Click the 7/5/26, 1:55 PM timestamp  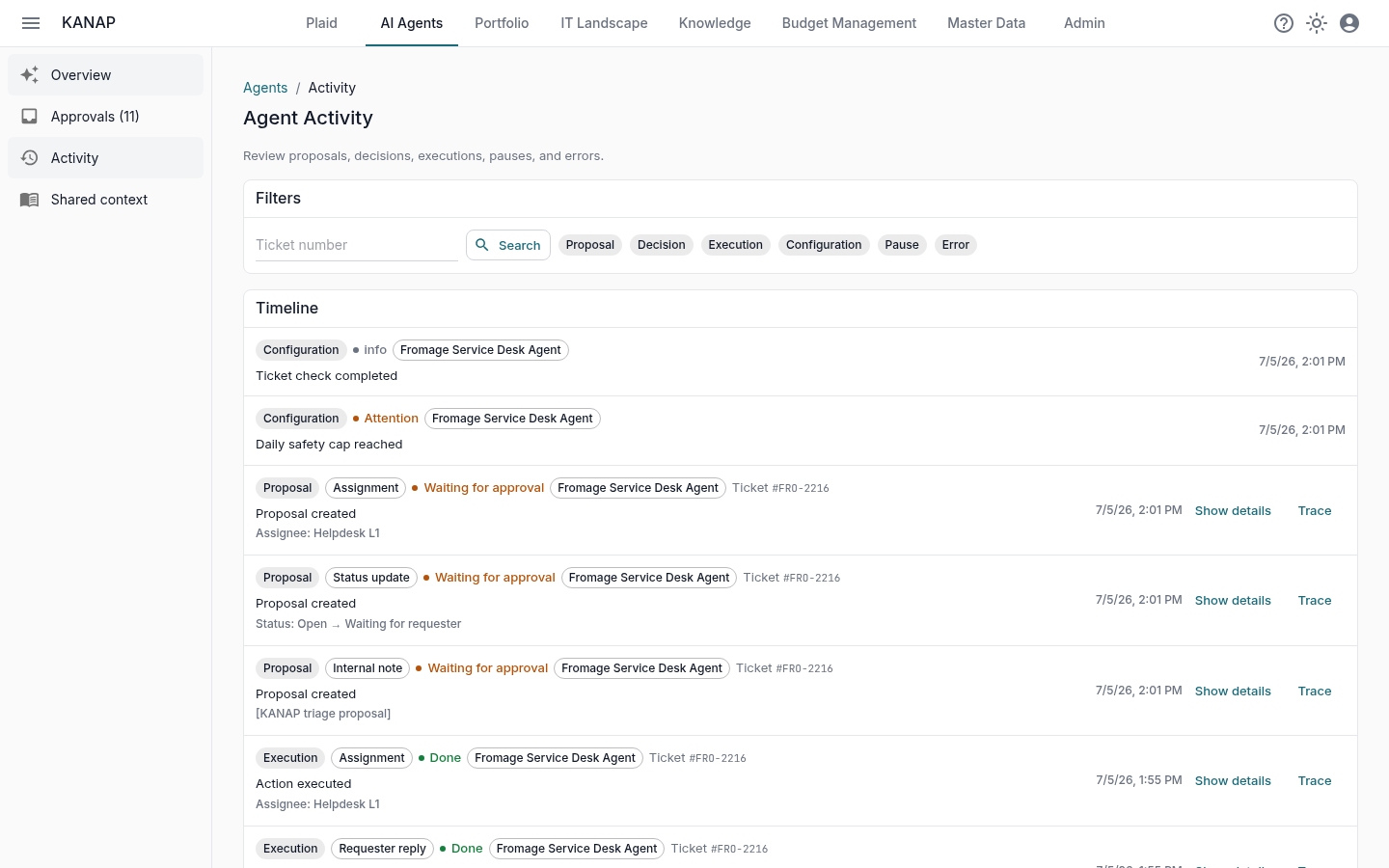(x=1139, y=780)
